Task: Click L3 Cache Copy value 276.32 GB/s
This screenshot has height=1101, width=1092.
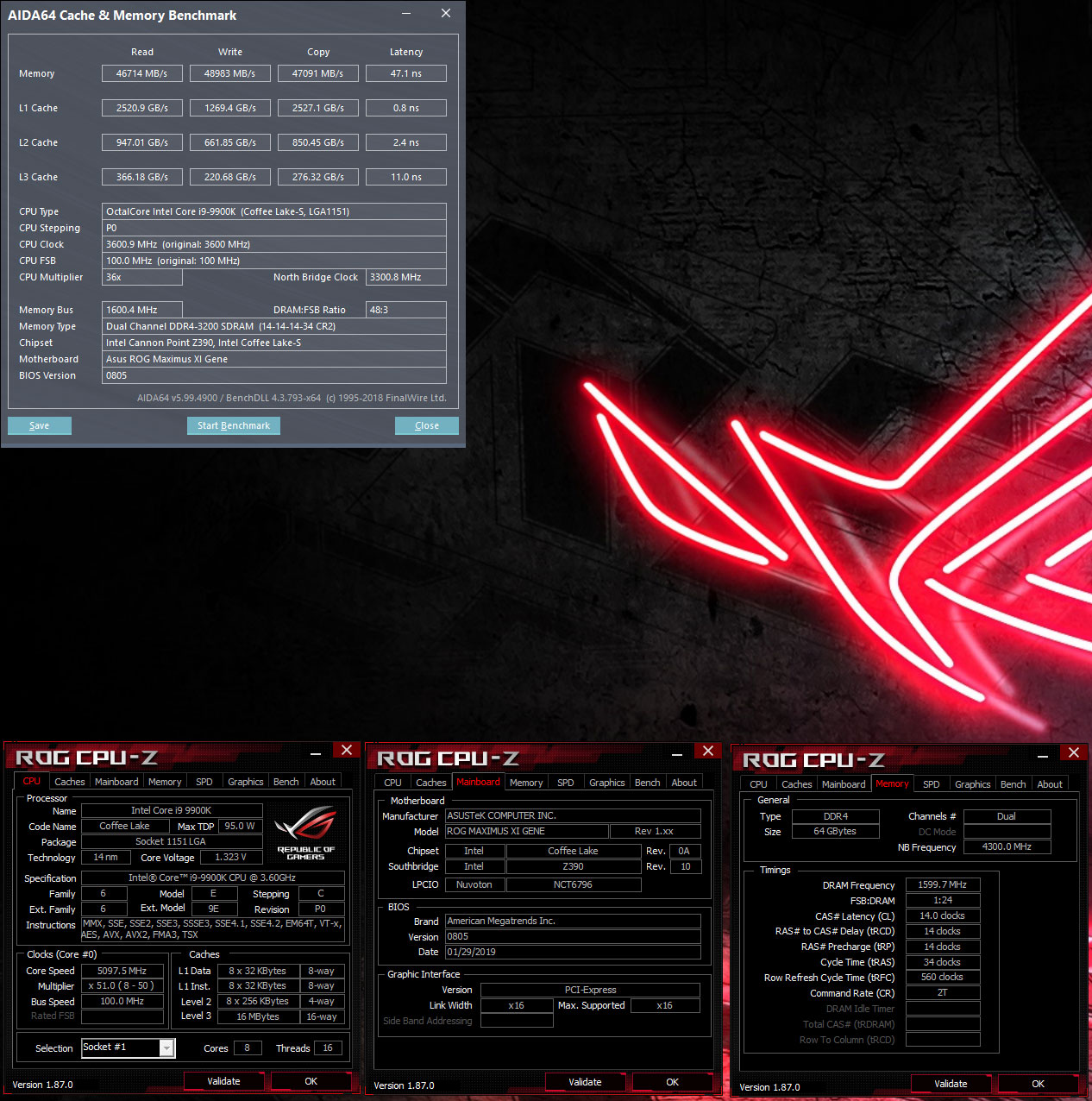Action: [318, 177]
